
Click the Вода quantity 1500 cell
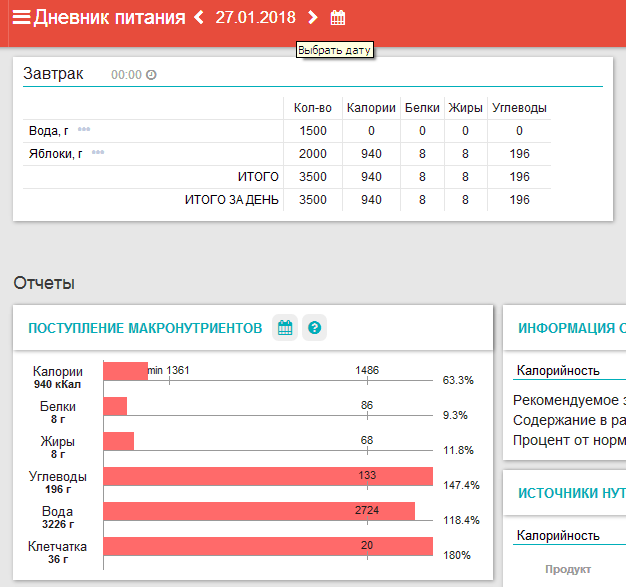pyautogui.click(x=312, y=131)
